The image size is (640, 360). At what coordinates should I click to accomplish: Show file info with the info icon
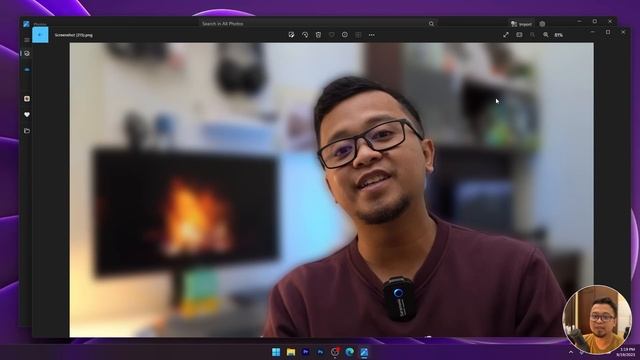pos(345,35)
